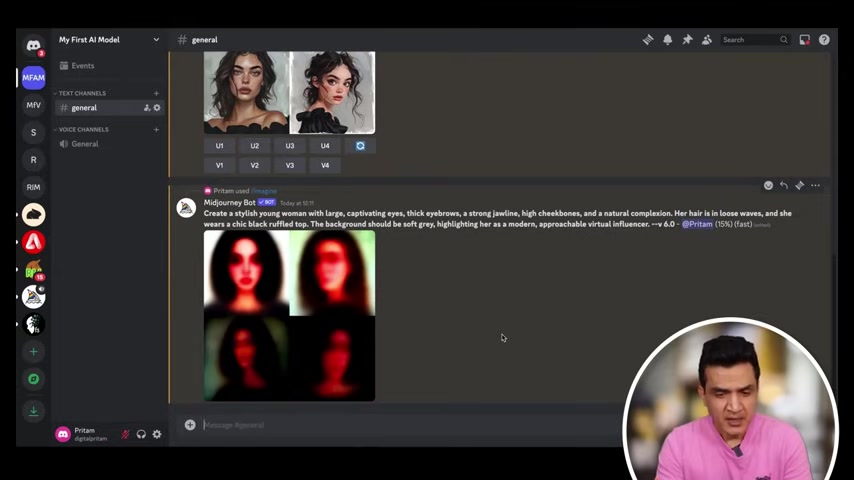Screen dimensions: 854x480
Task: Open the right finished portrait image
Action: point(332,93)
